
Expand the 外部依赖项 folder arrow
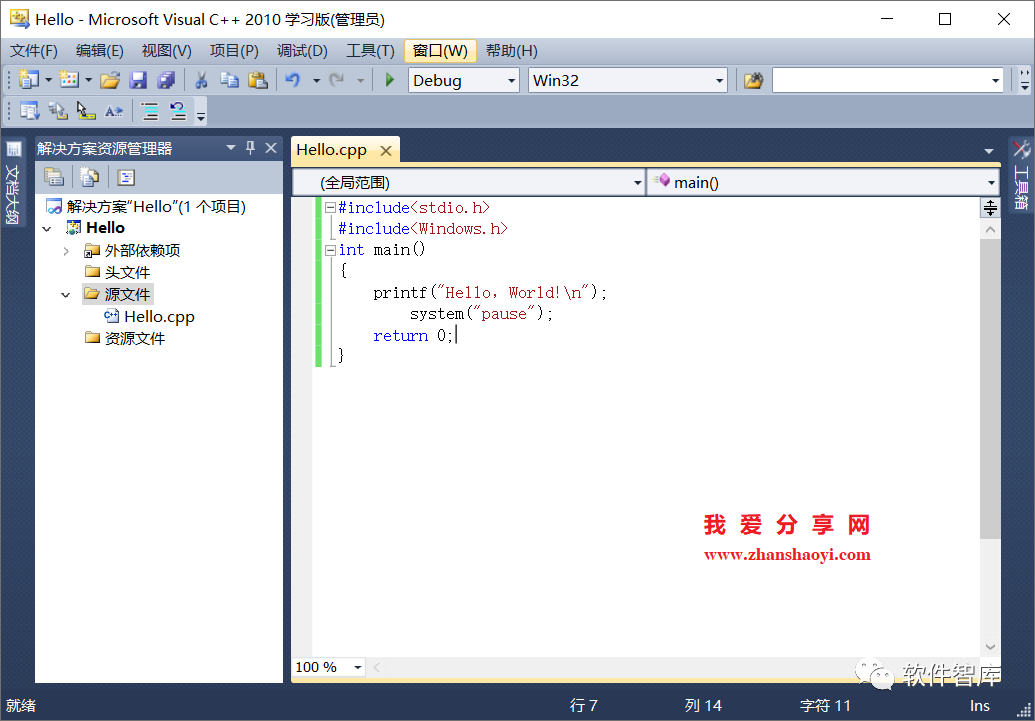[x=65, y=251]
